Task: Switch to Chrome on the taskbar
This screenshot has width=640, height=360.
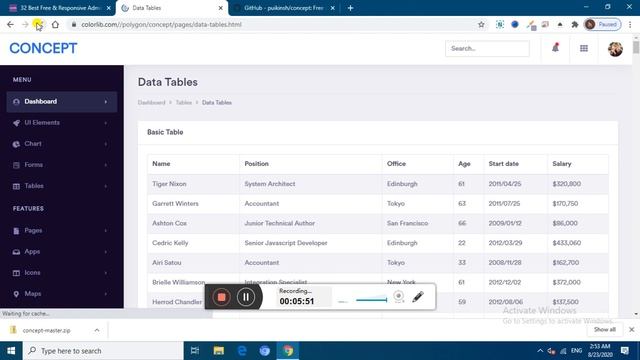Action: click(288, 351)
